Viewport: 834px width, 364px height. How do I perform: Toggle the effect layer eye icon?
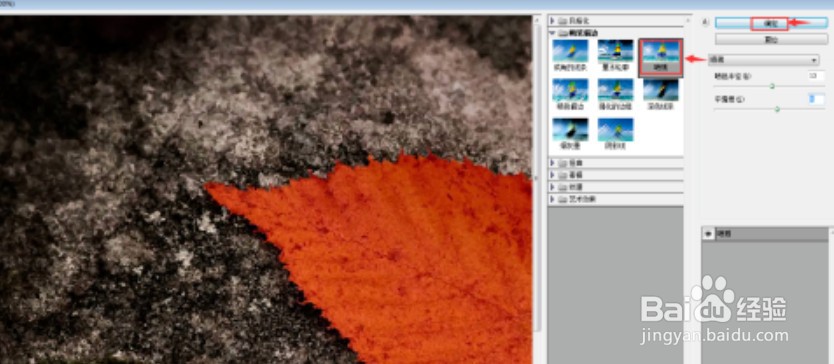point(708,234)
